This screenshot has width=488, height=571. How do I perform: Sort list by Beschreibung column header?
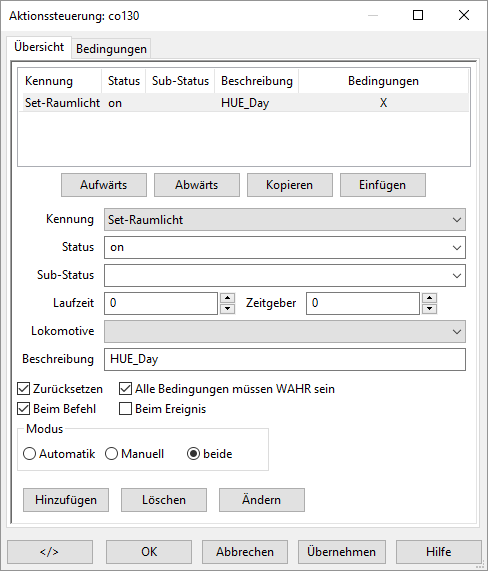(257, 81)
